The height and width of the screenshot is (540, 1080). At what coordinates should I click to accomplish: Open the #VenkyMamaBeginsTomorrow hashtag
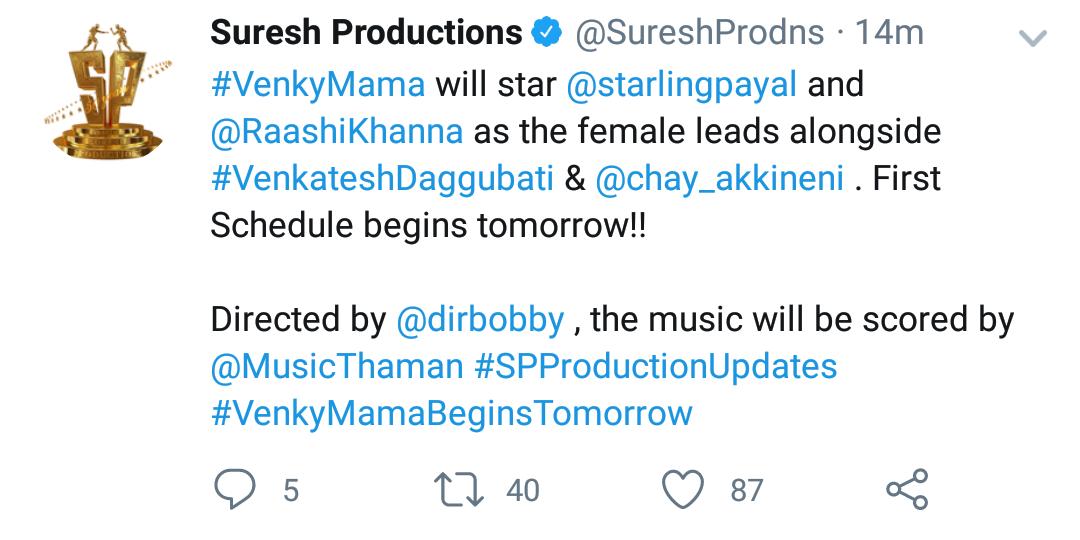pos(452,414)
